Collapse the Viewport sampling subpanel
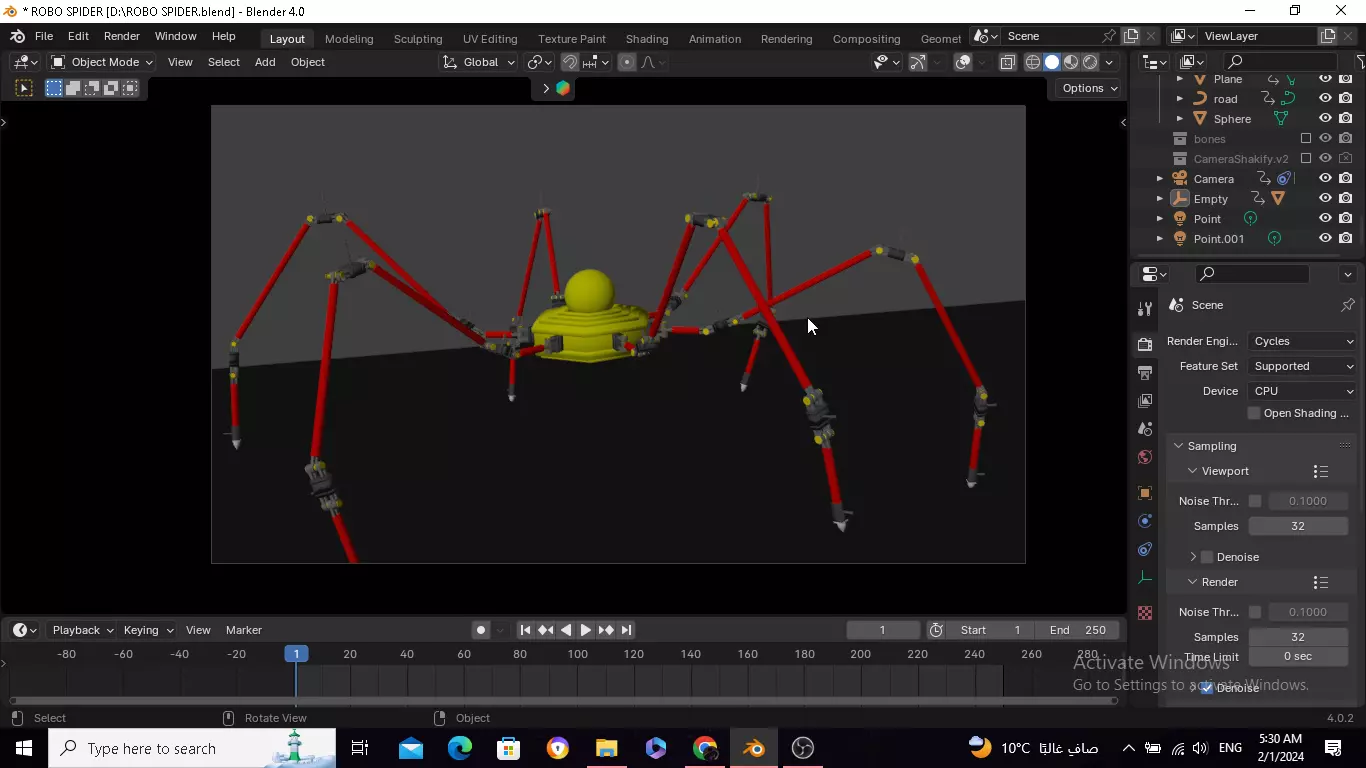 [x=1192, y=471]
